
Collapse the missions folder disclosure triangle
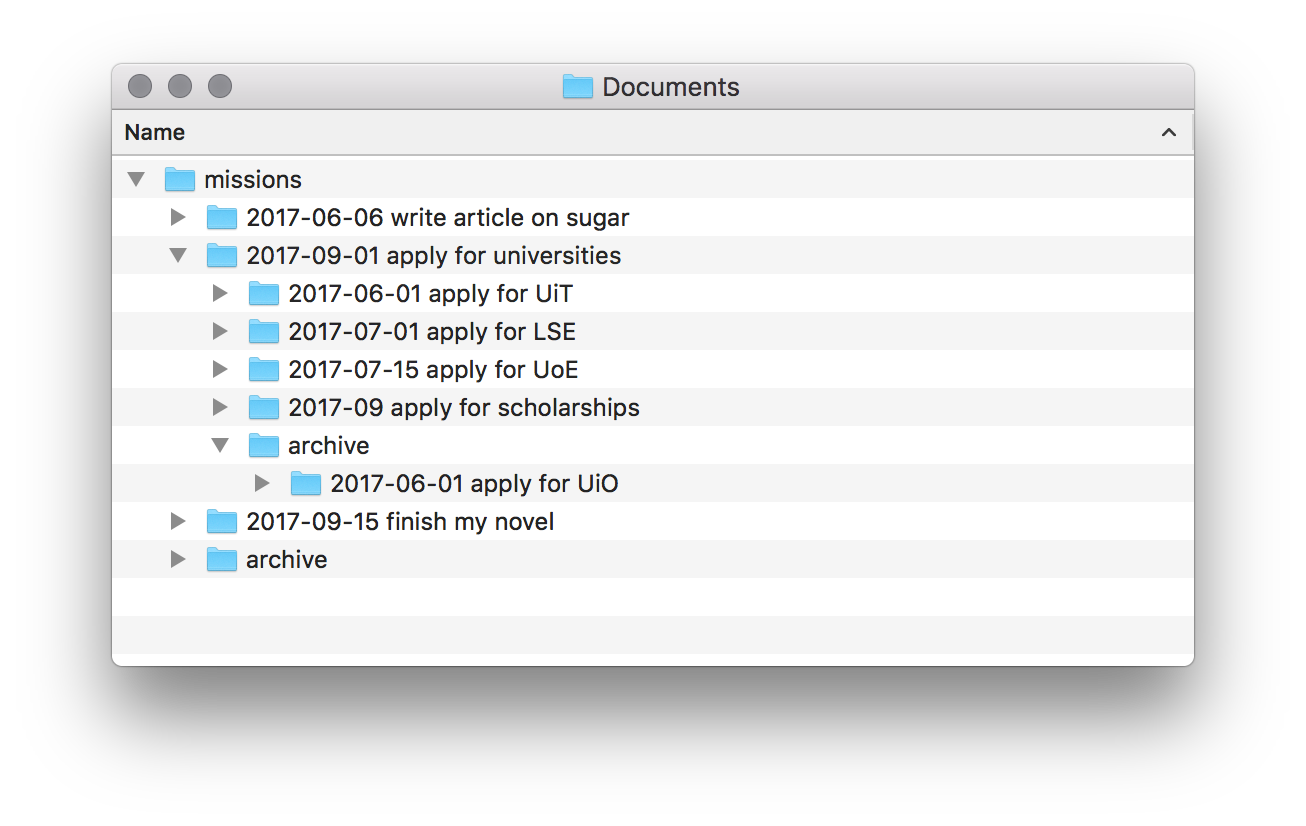point(136,180)
